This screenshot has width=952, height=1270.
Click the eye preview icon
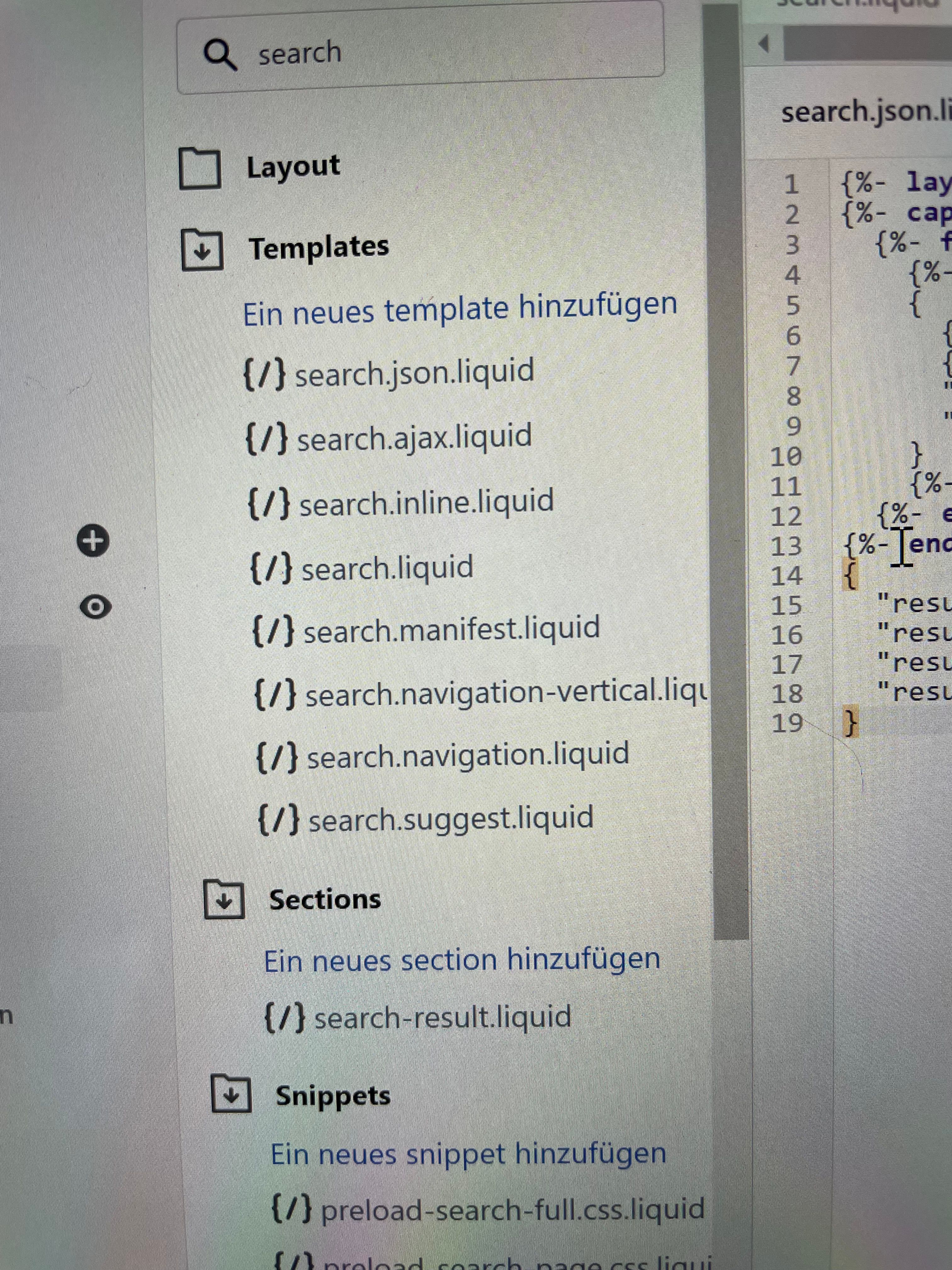95,607
